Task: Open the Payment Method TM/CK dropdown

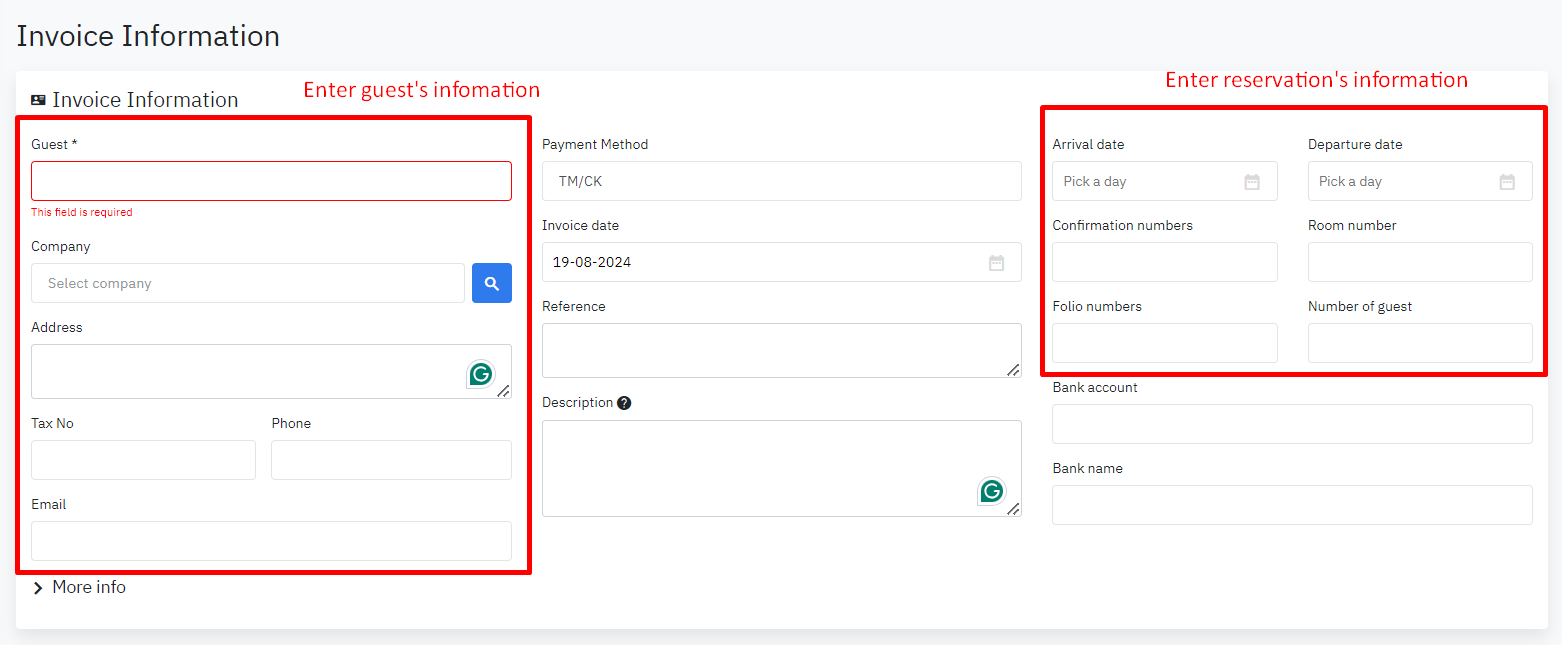Action: click(x=781, y=181)
